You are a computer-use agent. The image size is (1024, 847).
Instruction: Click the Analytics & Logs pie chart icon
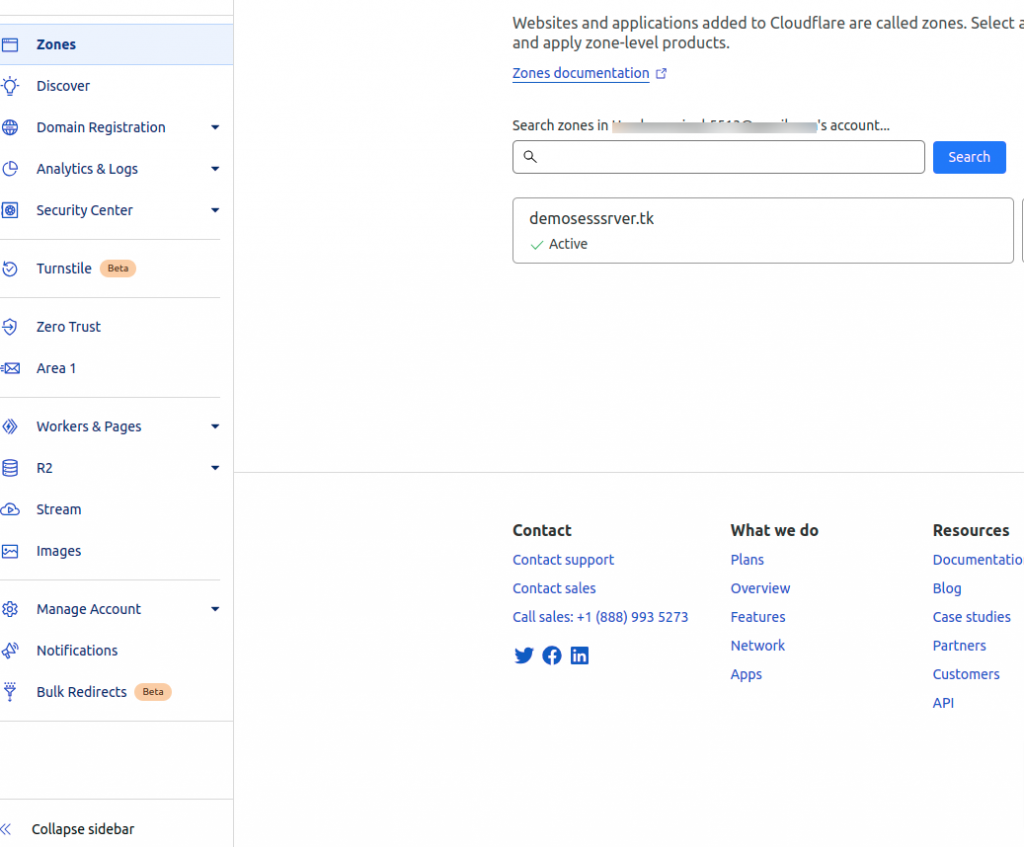[x=10, y=168]
